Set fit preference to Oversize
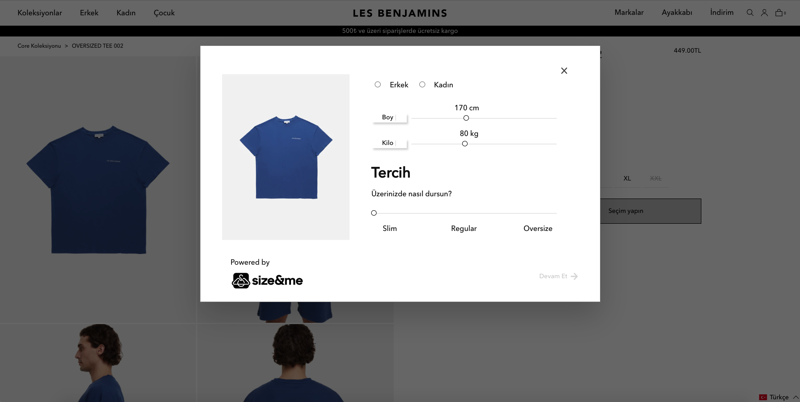Viewport: 800px width, 402px height. coord(538,229)
